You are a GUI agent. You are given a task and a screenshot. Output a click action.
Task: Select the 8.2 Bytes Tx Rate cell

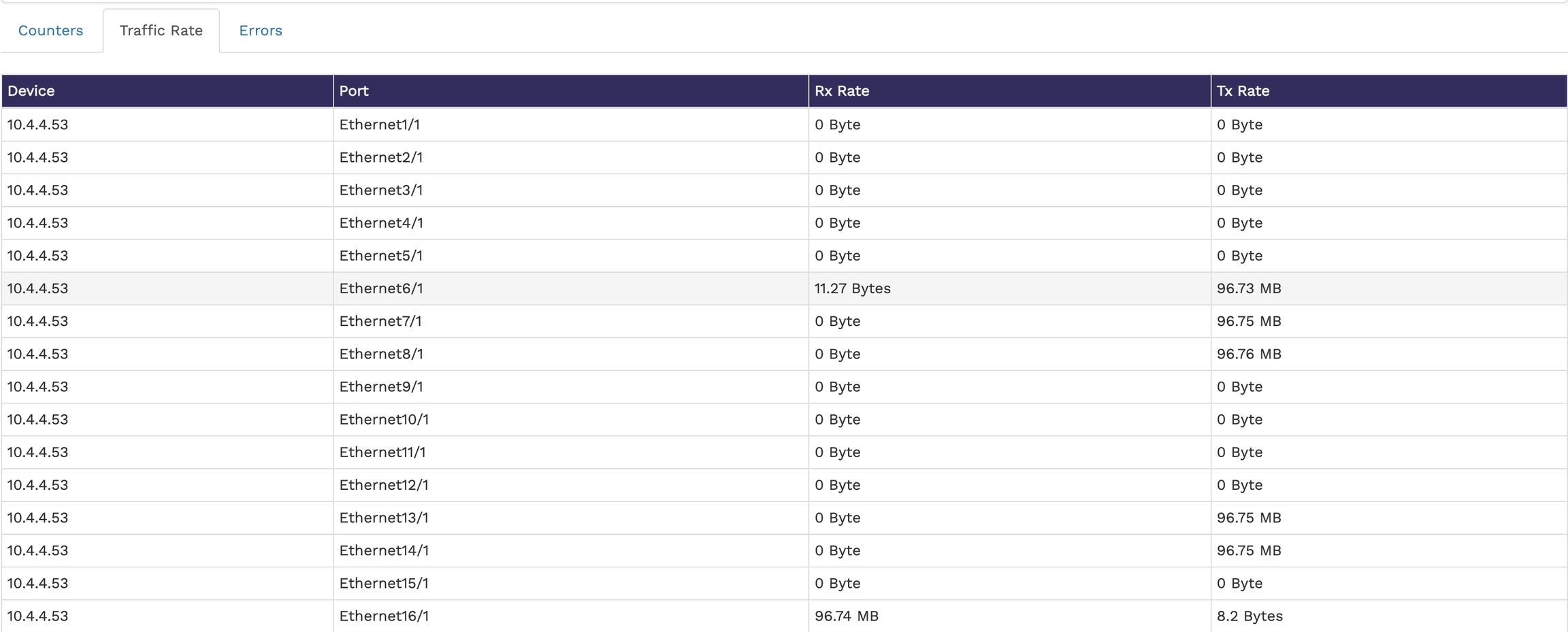[1249, 616]
